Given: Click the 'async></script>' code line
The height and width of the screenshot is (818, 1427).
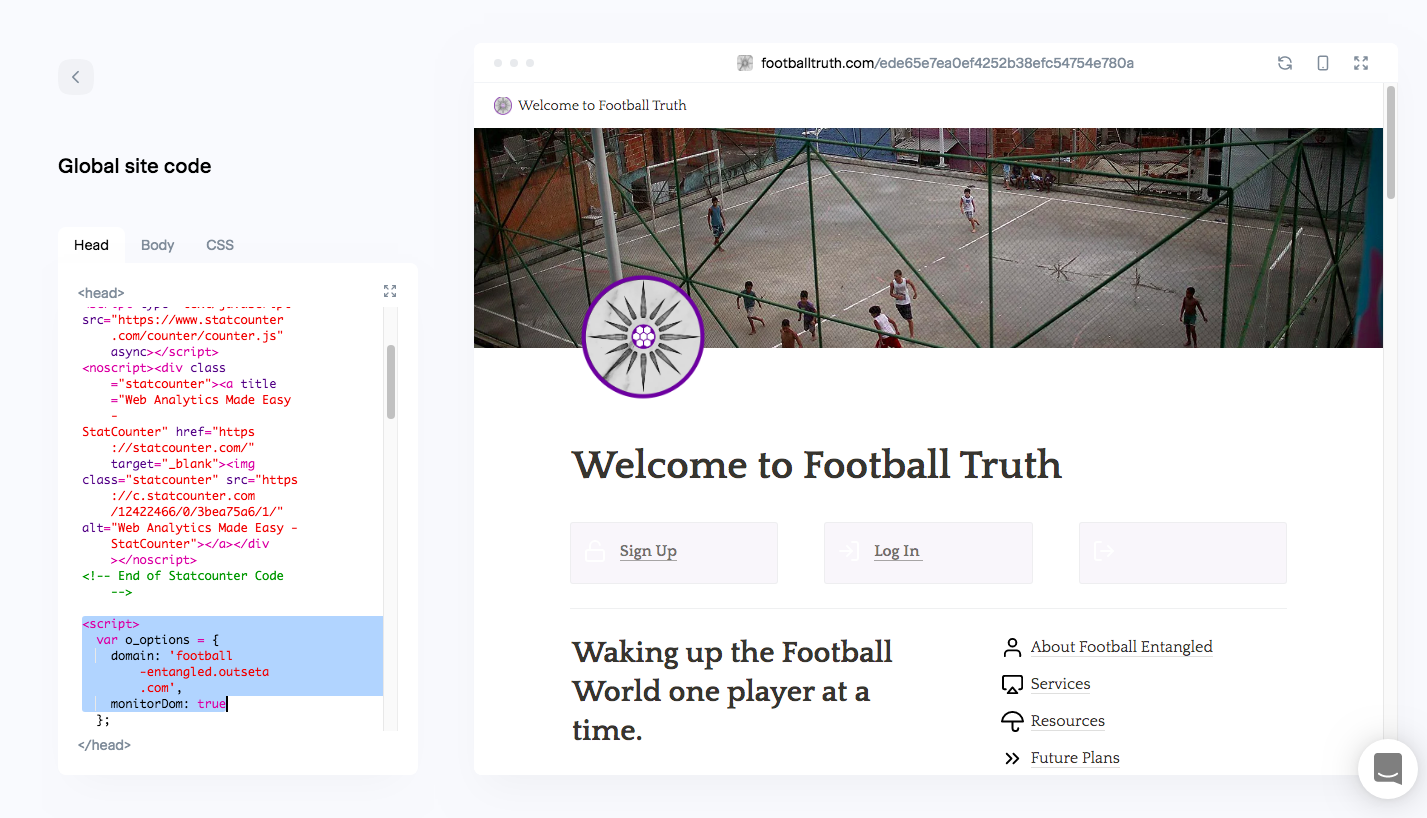Looking at the screenshot, I should point(165,352).
